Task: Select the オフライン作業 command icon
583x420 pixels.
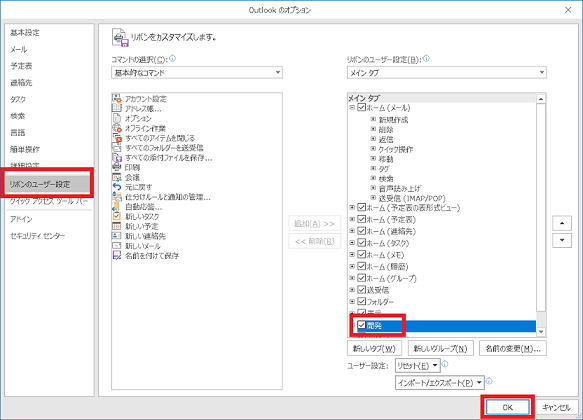Action: (x=117, y=128)
